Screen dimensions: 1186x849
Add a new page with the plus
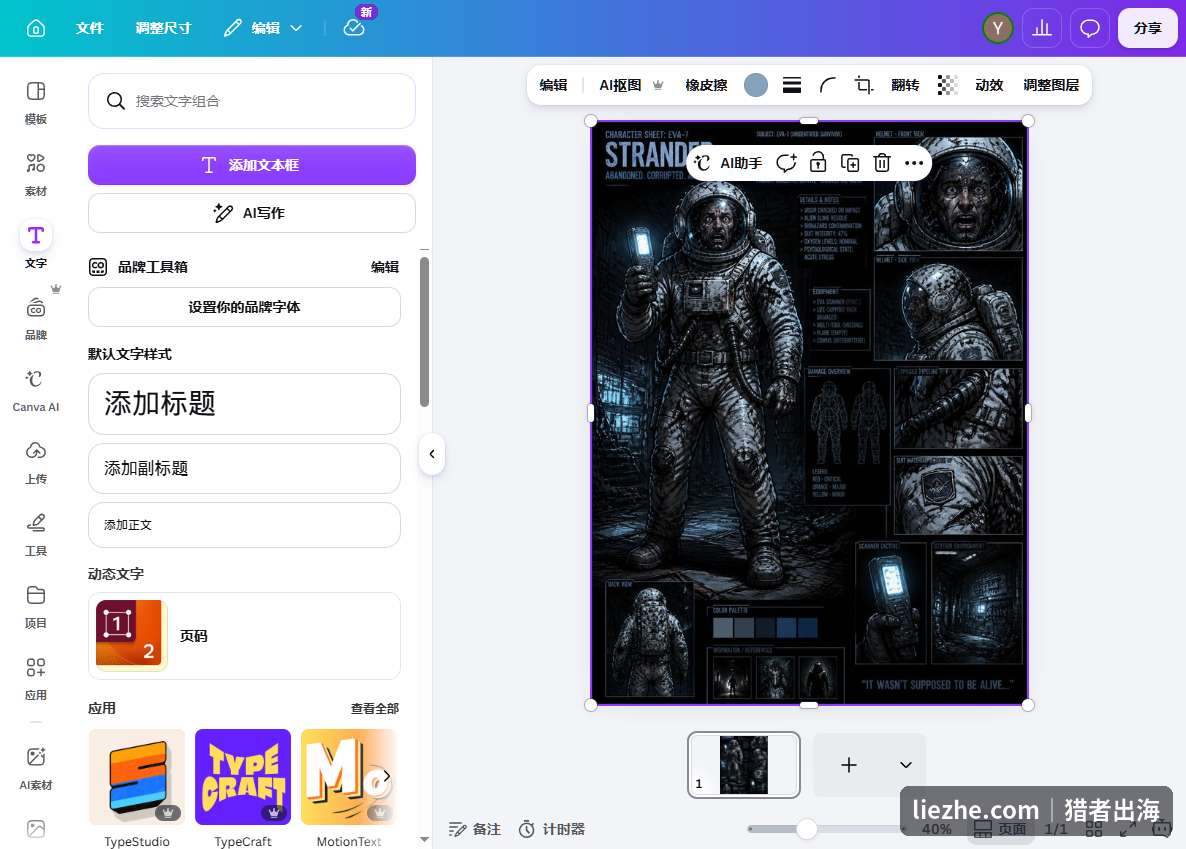849,764
